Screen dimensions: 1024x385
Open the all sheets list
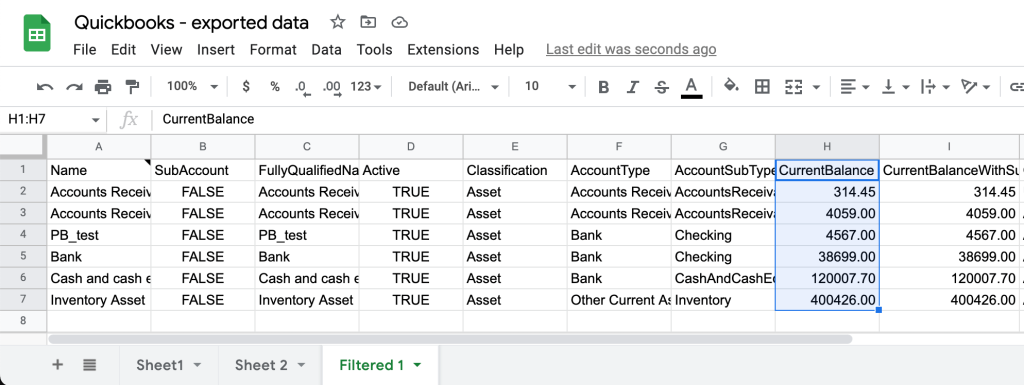tap(89, 365)
